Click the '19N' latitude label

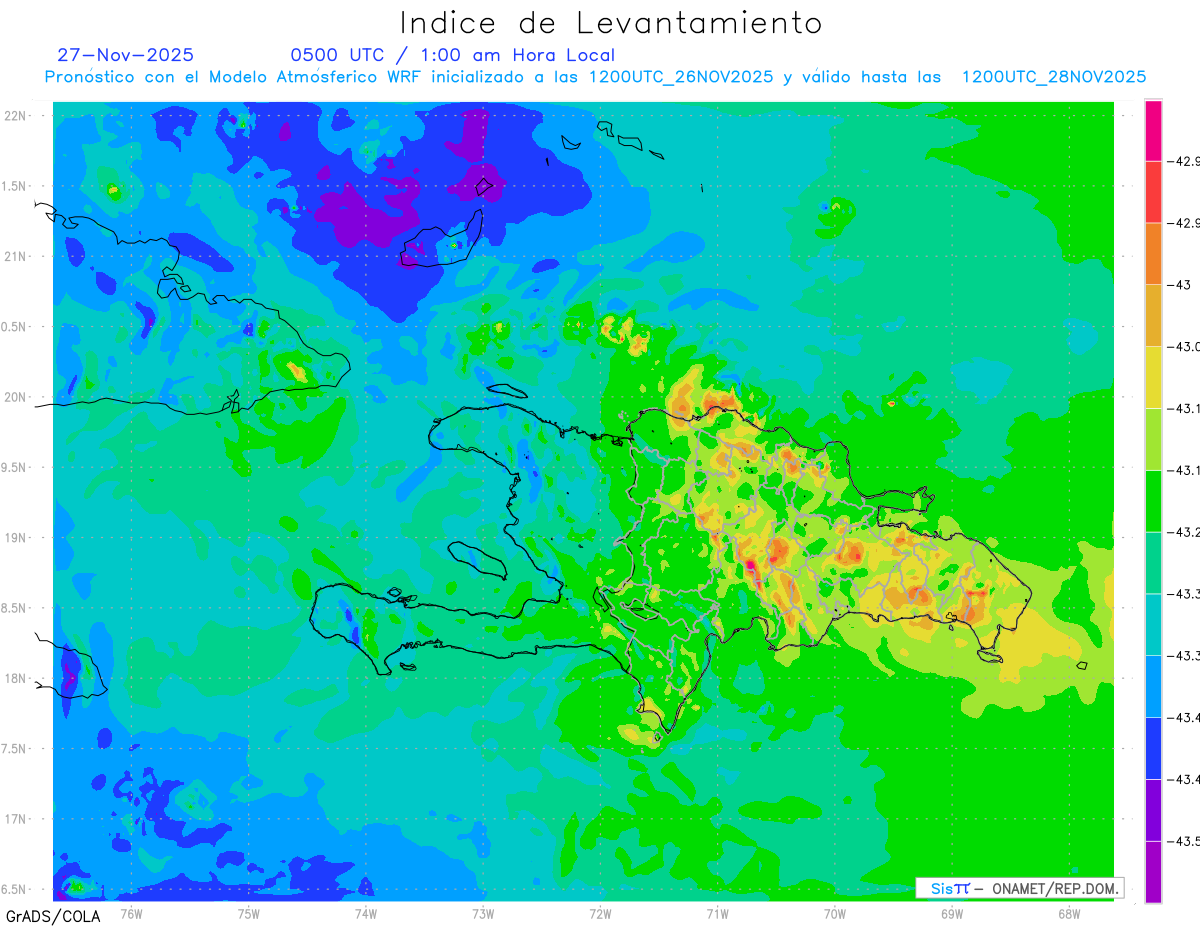(17, 537)
